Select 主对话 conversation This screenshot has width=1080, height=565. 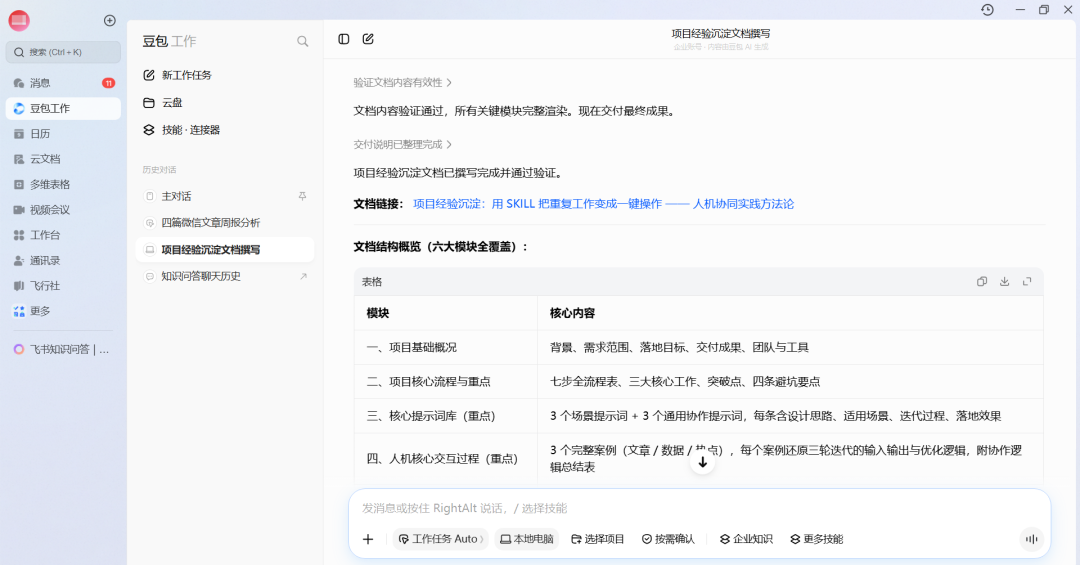coord(225,196)
